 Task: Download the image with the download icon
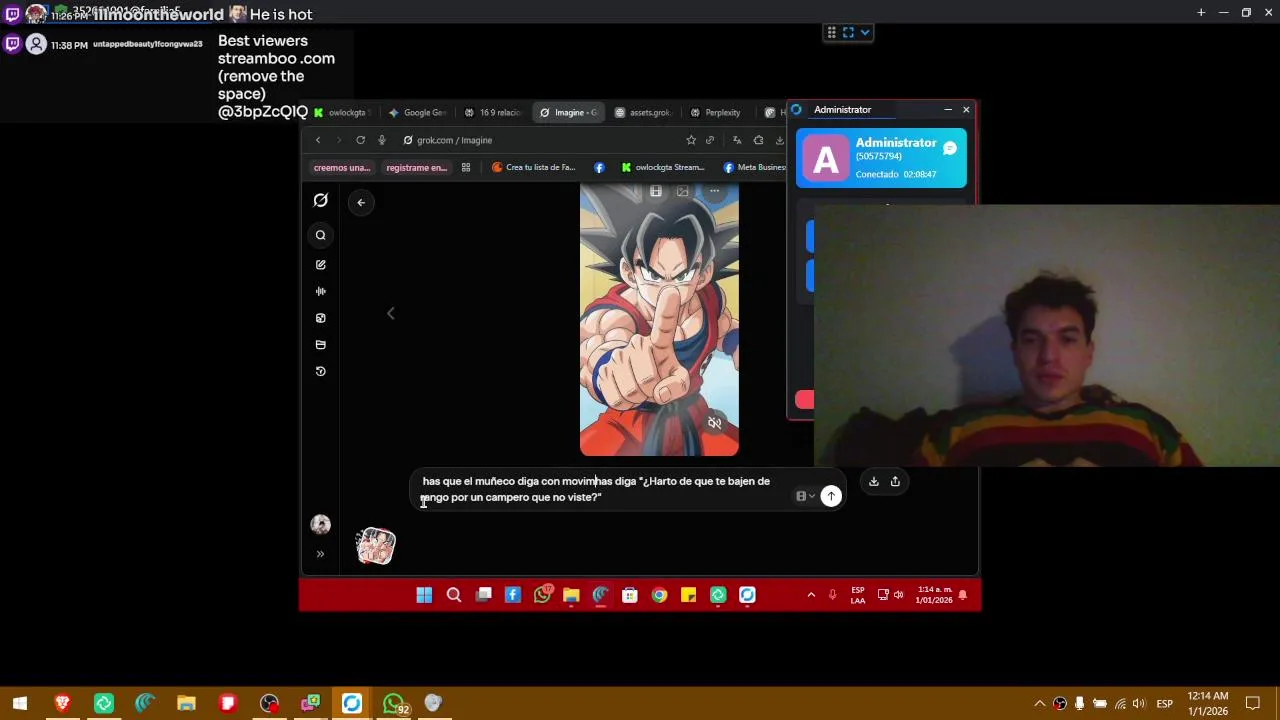point(874,482)
